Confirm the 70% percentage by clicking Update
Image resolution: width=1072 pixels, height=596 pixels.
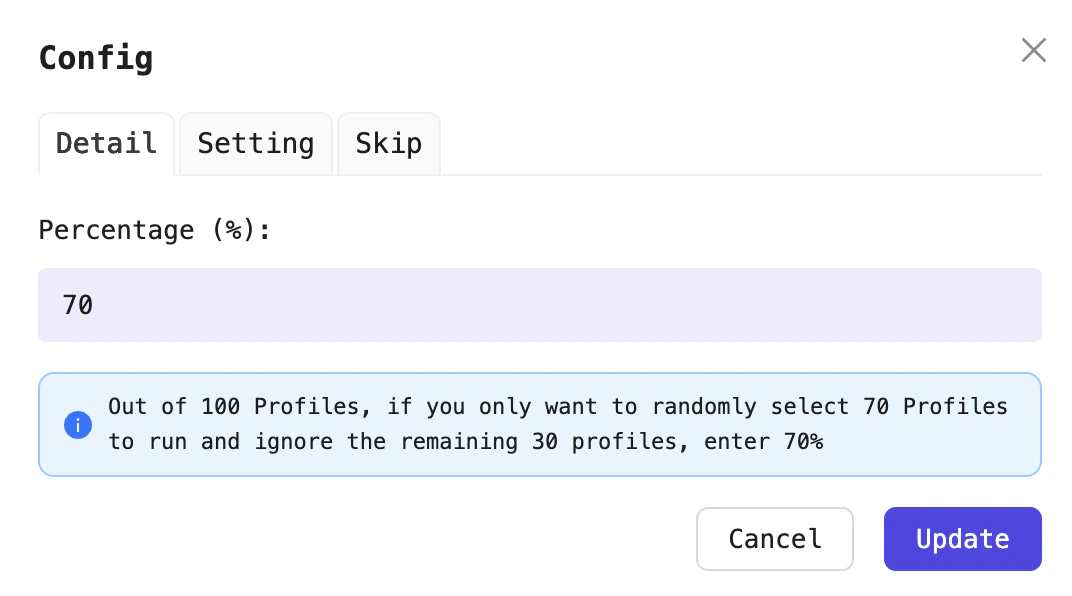click(961, 539)
